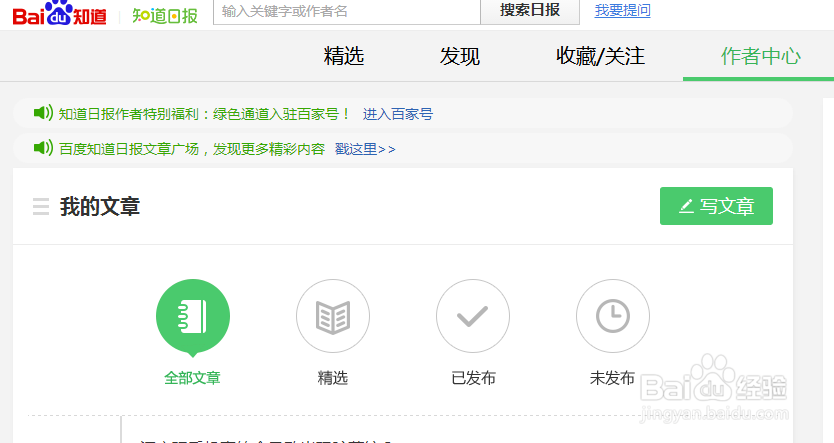Select the 作者中心 tab

pos(761,56)
